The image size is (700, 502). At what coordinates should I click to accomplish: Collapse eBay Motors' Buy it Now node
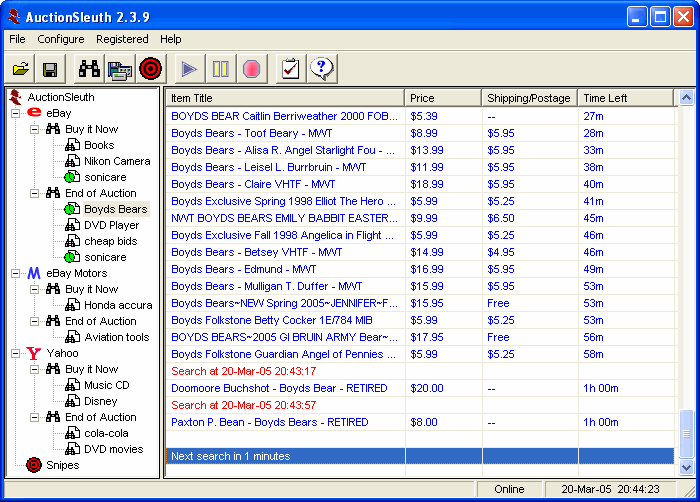point(34,289)
